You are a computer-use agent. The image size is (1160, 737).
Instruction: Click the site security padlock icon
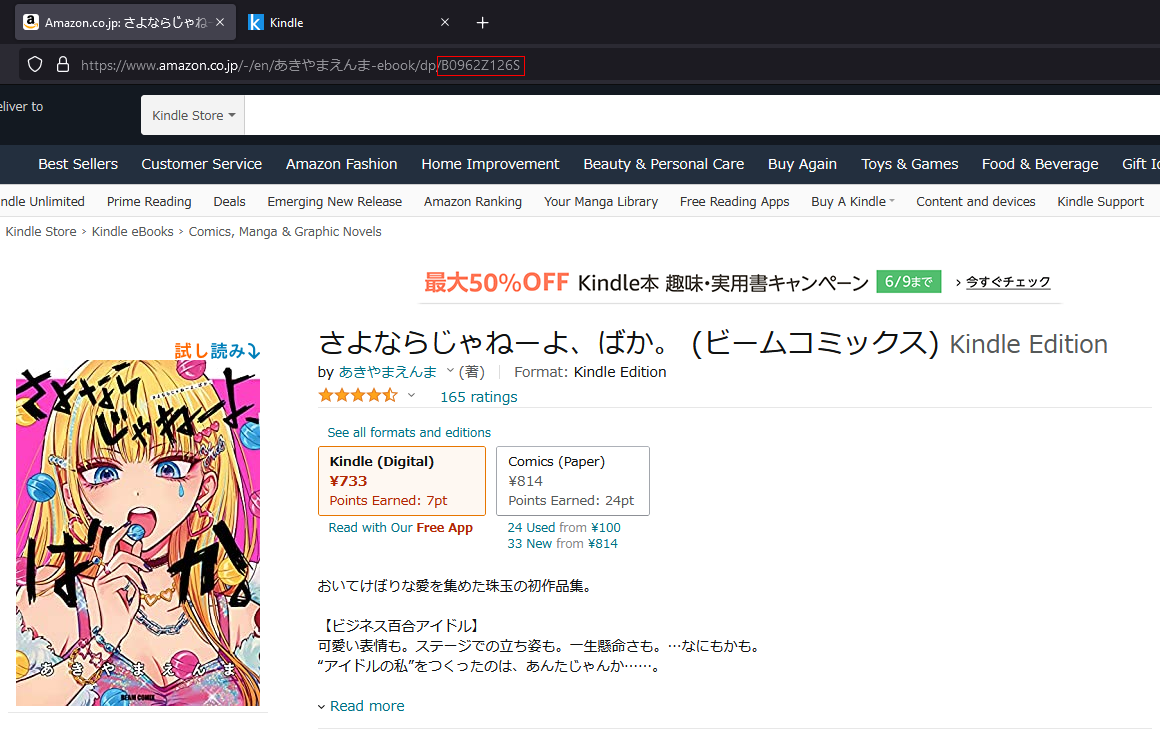[x=63, y=64]
